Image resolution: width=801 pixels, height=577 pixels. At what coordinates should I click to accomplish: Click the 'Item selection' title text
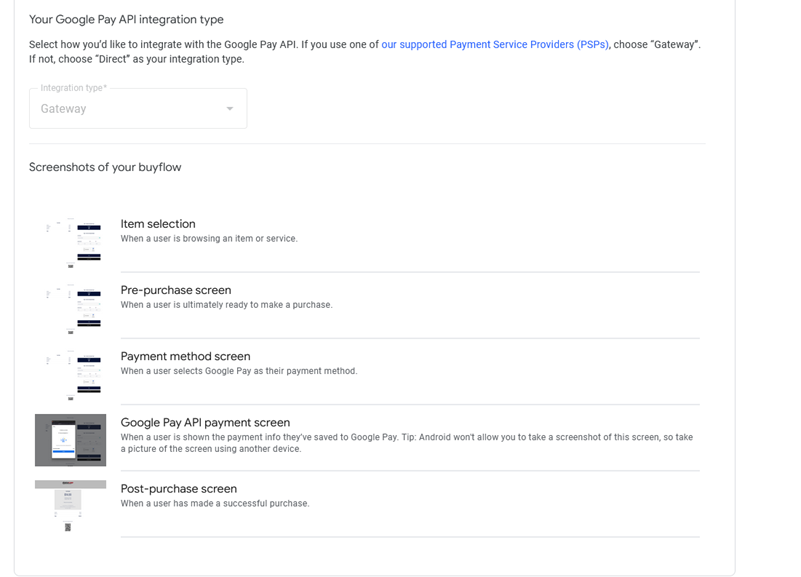coord(158,224)
